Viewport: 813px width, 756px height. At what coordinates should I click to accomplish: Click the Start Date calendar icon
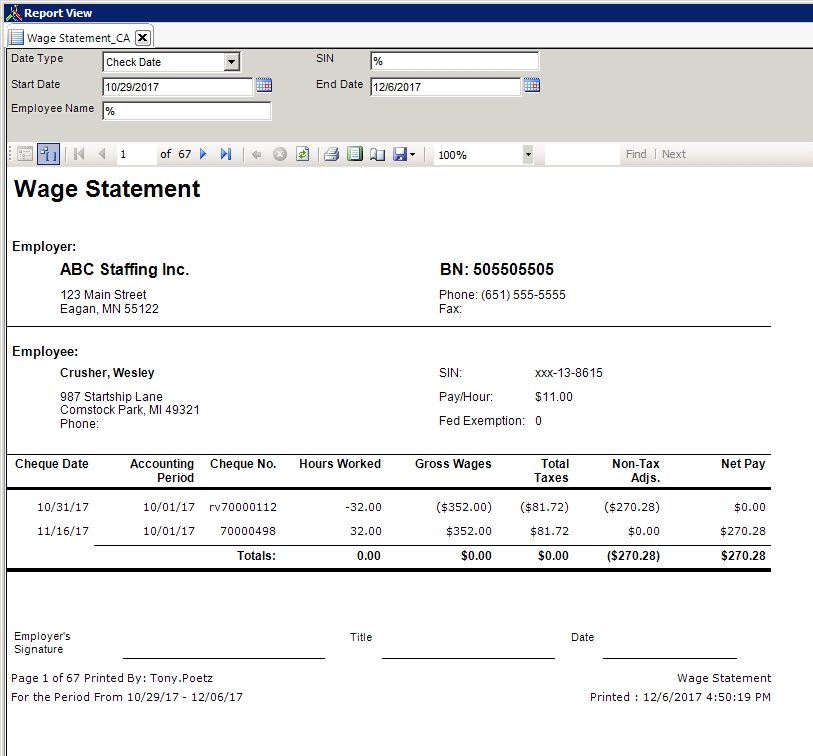263,87
